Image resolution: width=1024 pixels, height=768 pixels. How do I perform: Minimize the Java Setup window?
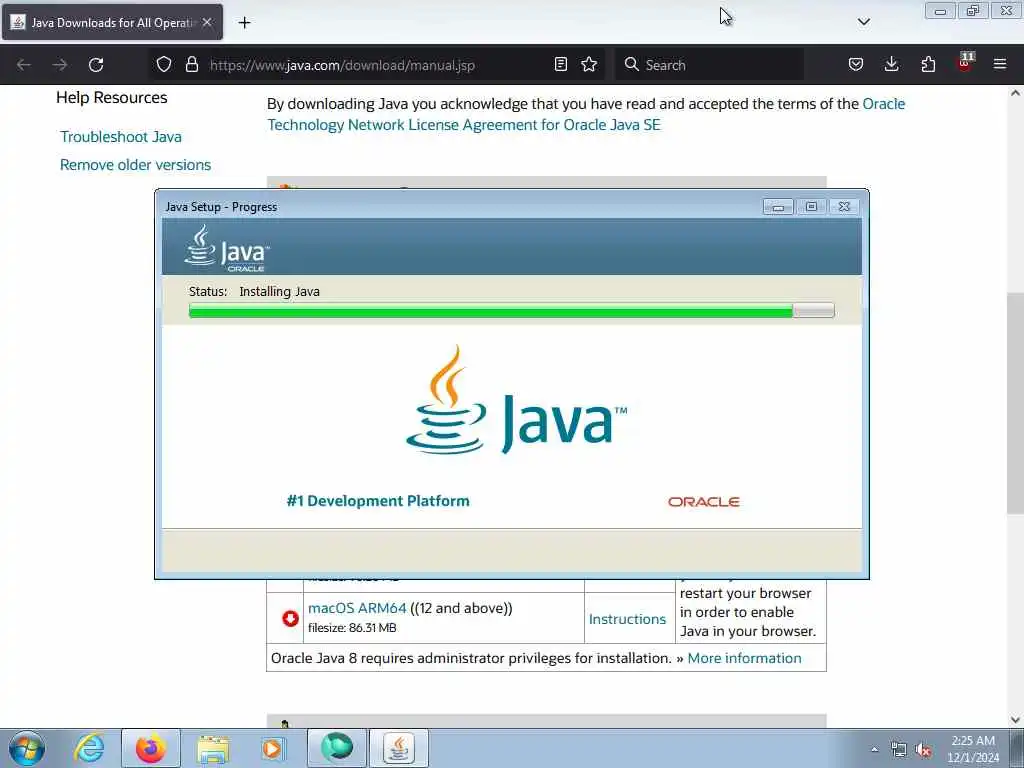(x=778, y=207)
